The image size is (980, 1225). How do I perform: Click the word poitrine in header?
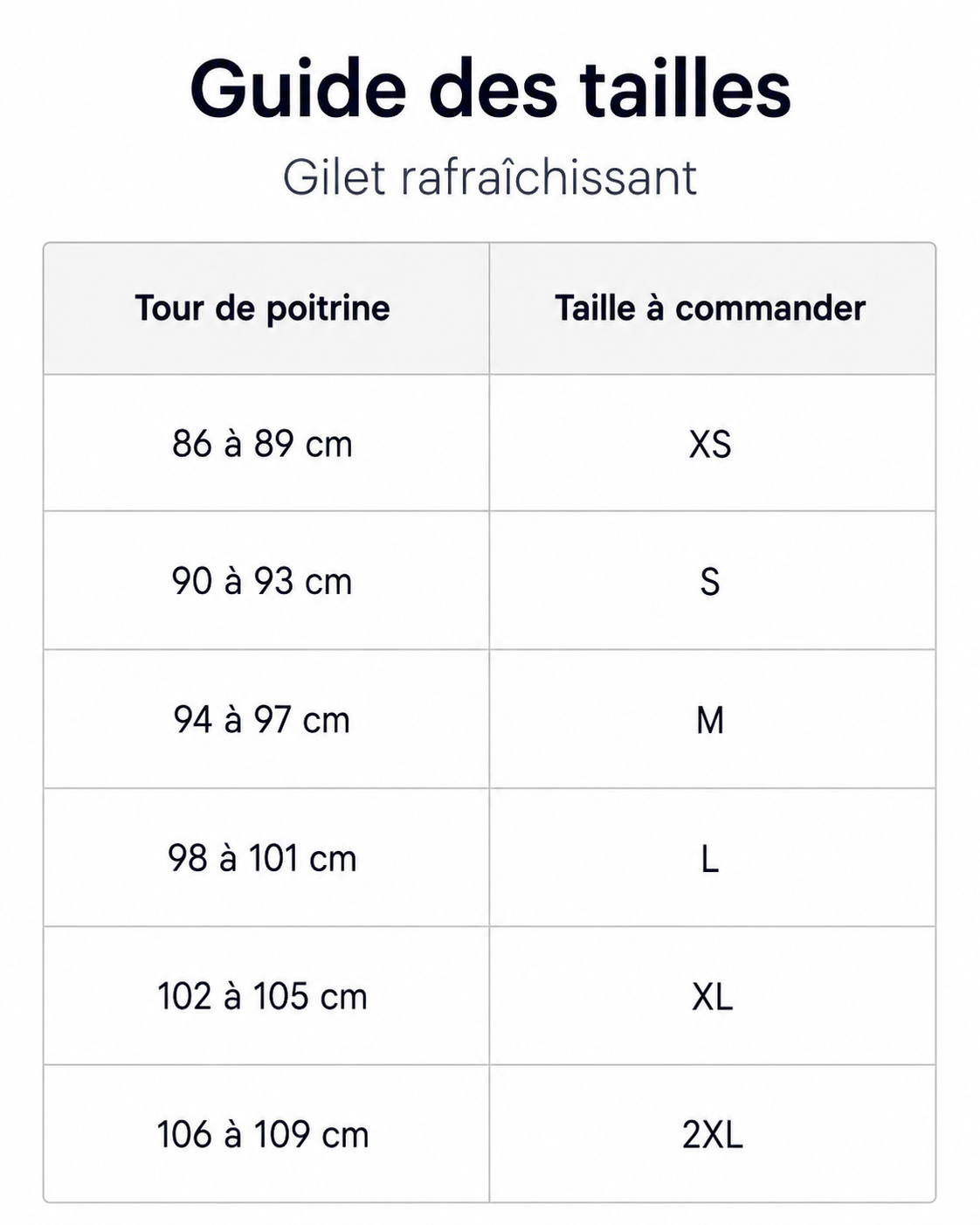tap(328, 309)
